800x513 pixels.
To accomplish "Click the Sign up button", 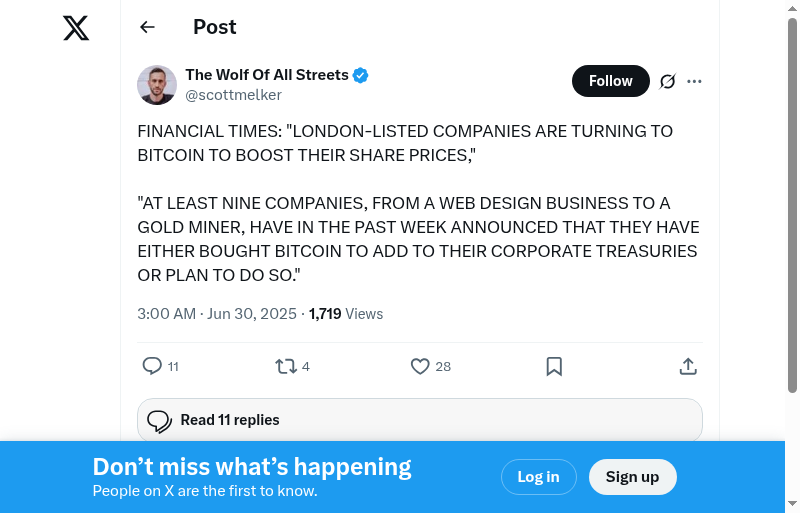I will click(x=632, y=477).
